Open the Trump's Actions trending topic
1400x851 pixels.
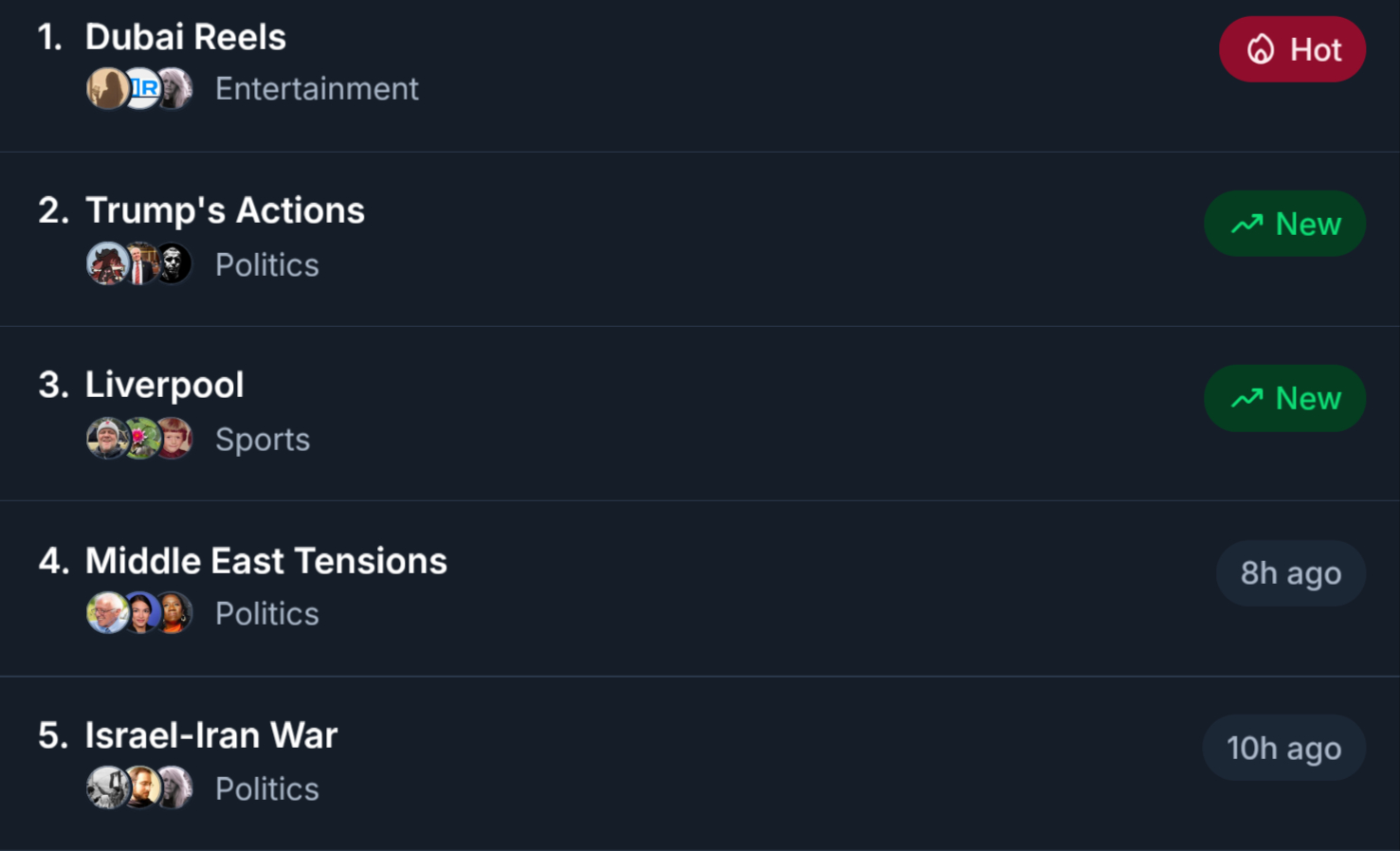(225, 210)
